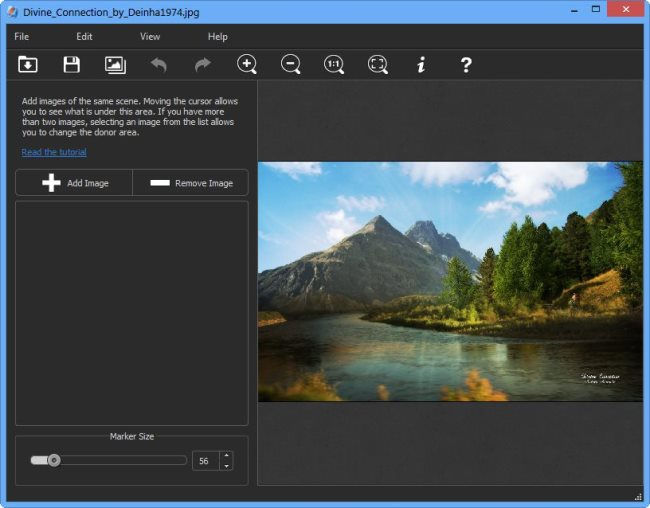This screenshot has width=650, height=508.
Task: Open the info 'i' icon
Action: 421,65
